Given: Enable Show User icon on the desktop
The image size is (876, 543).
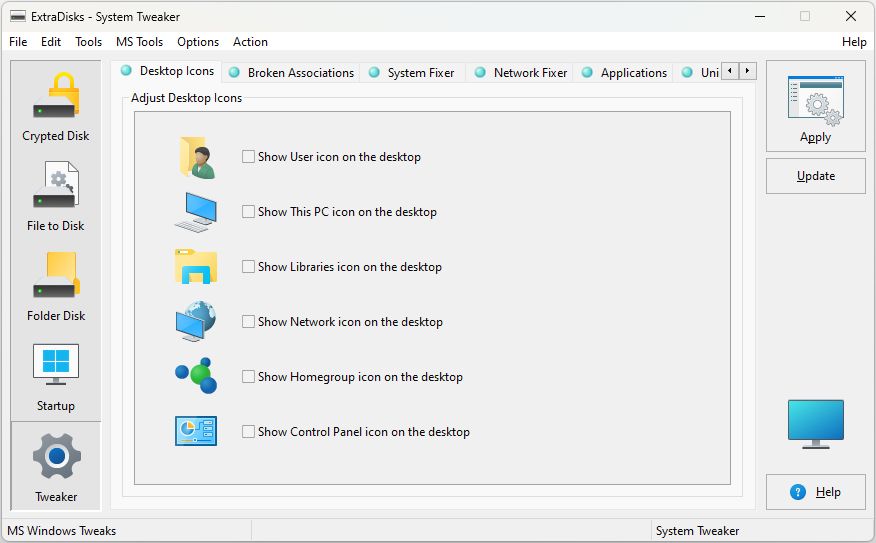Looking at the screenshot, I should click(x=249, y=157).
